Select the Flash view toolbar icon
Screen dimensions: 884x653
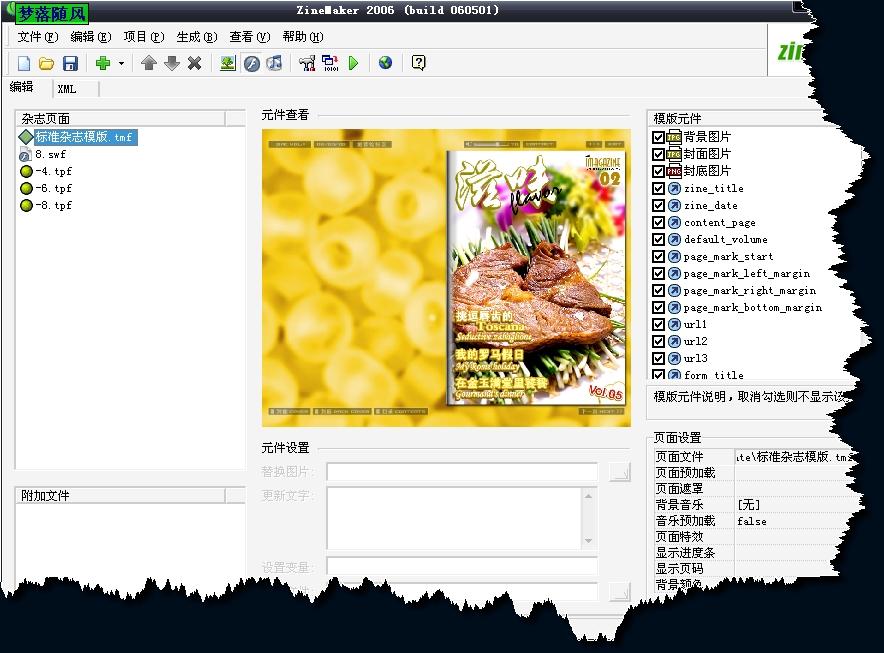click(251, 63)
